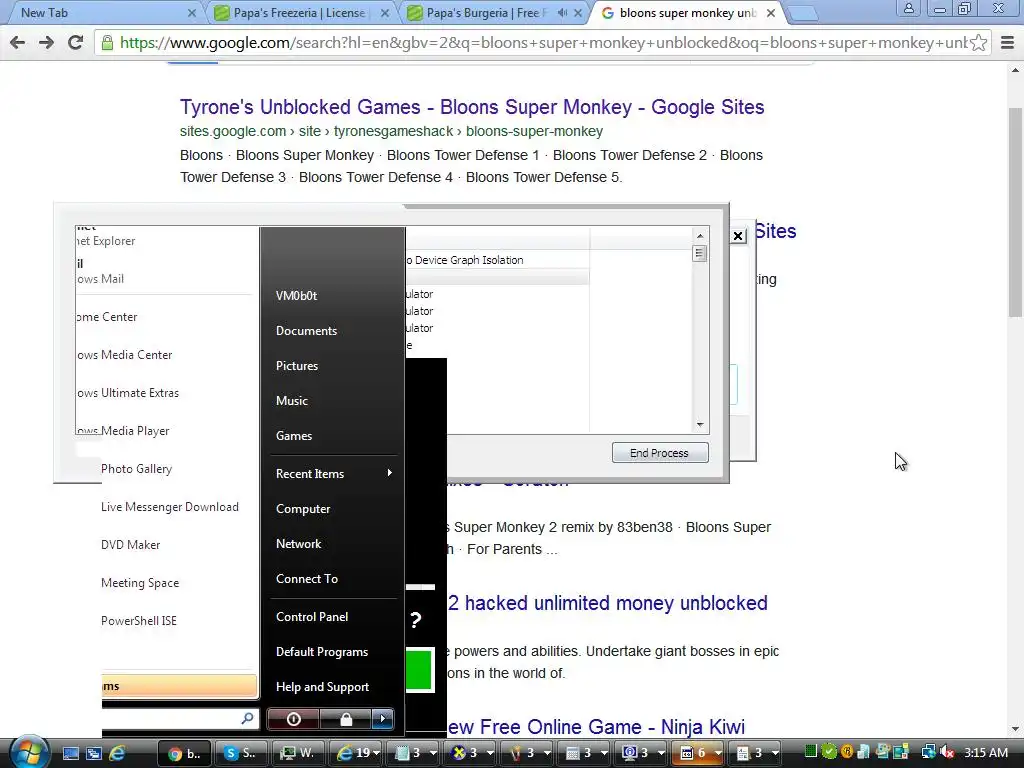Screen dimensions: 1024x768
Task: Click the process list scrollbar down arrow
Action: click(700, 424)
